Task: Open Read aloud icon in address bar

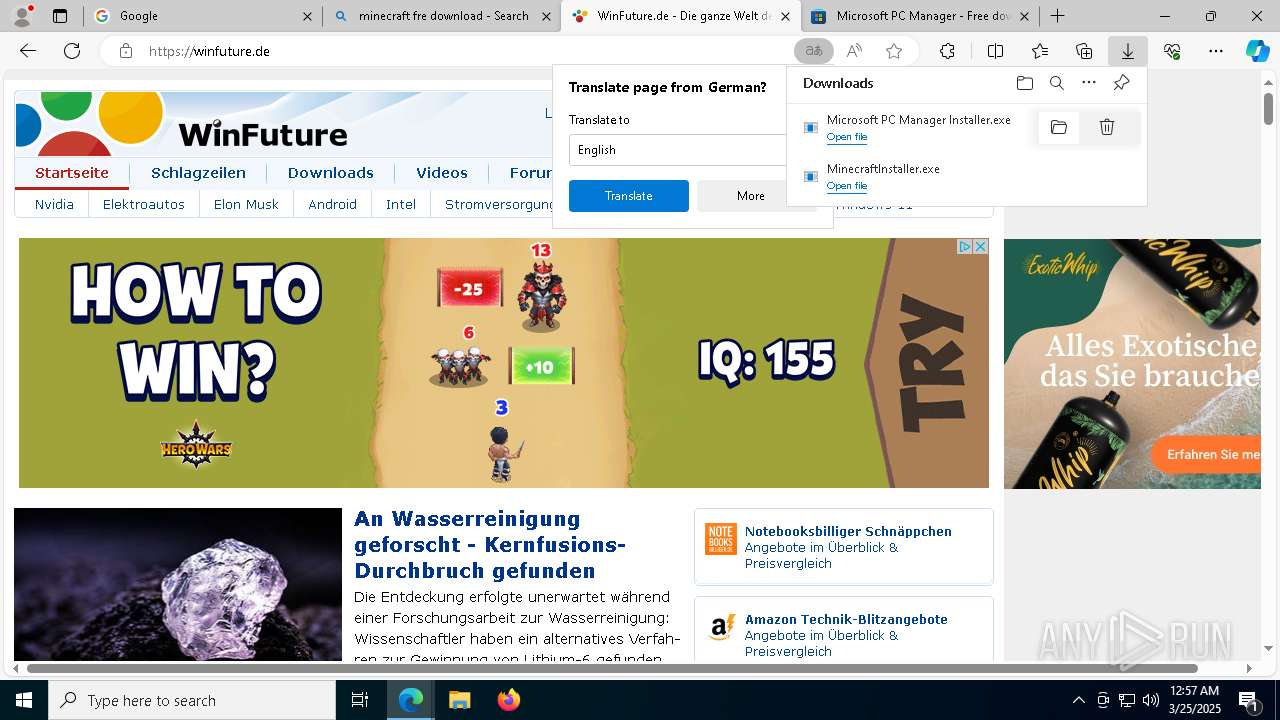Action: 854,51
